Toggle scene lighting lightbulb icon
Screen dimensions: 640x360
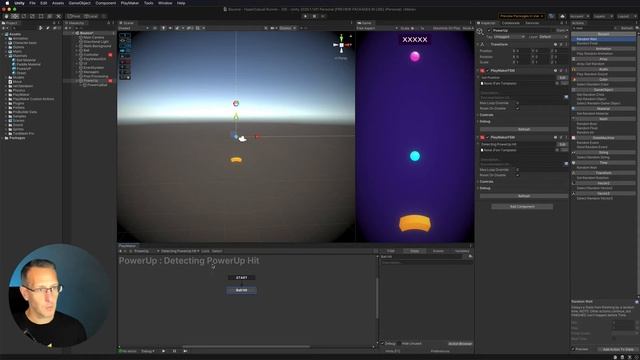pos(163,28)
